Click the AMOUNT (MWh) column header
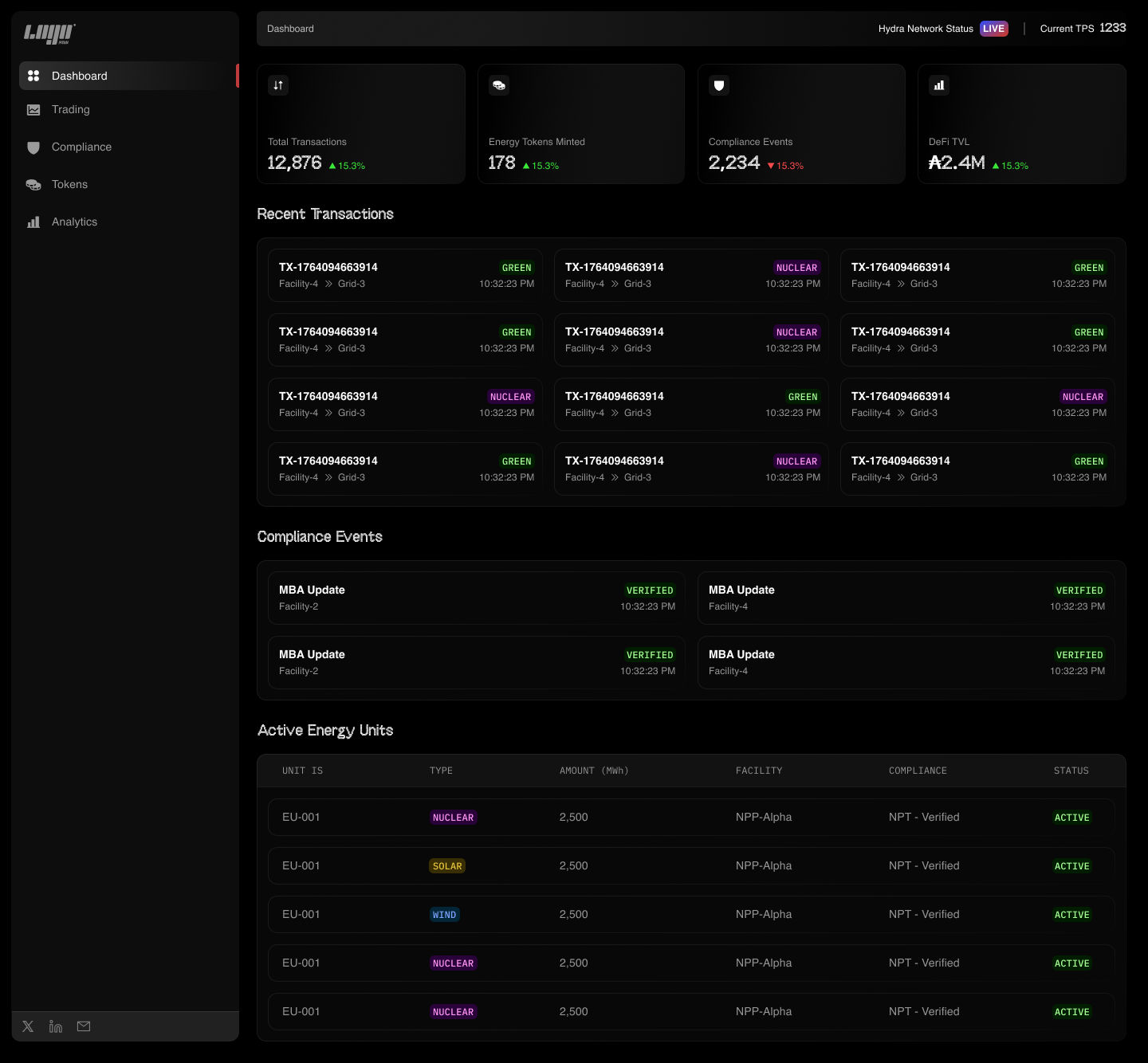This screenshot has width=1148, height=1063. [594, 771]
